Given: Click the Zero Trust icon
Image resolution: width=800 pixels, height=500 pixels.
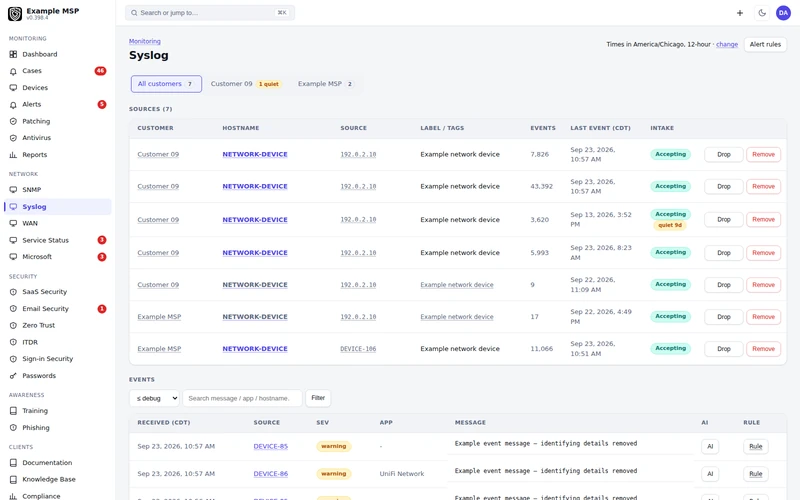Looking at the screenshot, I should (13, 325).
